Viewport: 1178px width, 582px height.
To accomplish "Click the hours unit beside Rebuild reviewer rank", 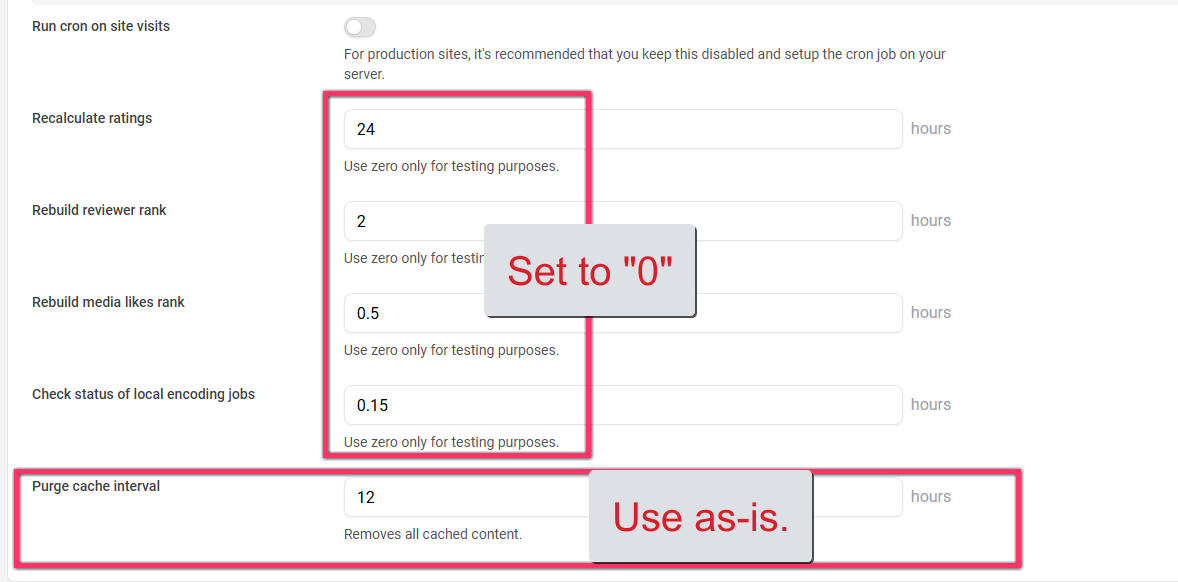I will coord(931,220).
